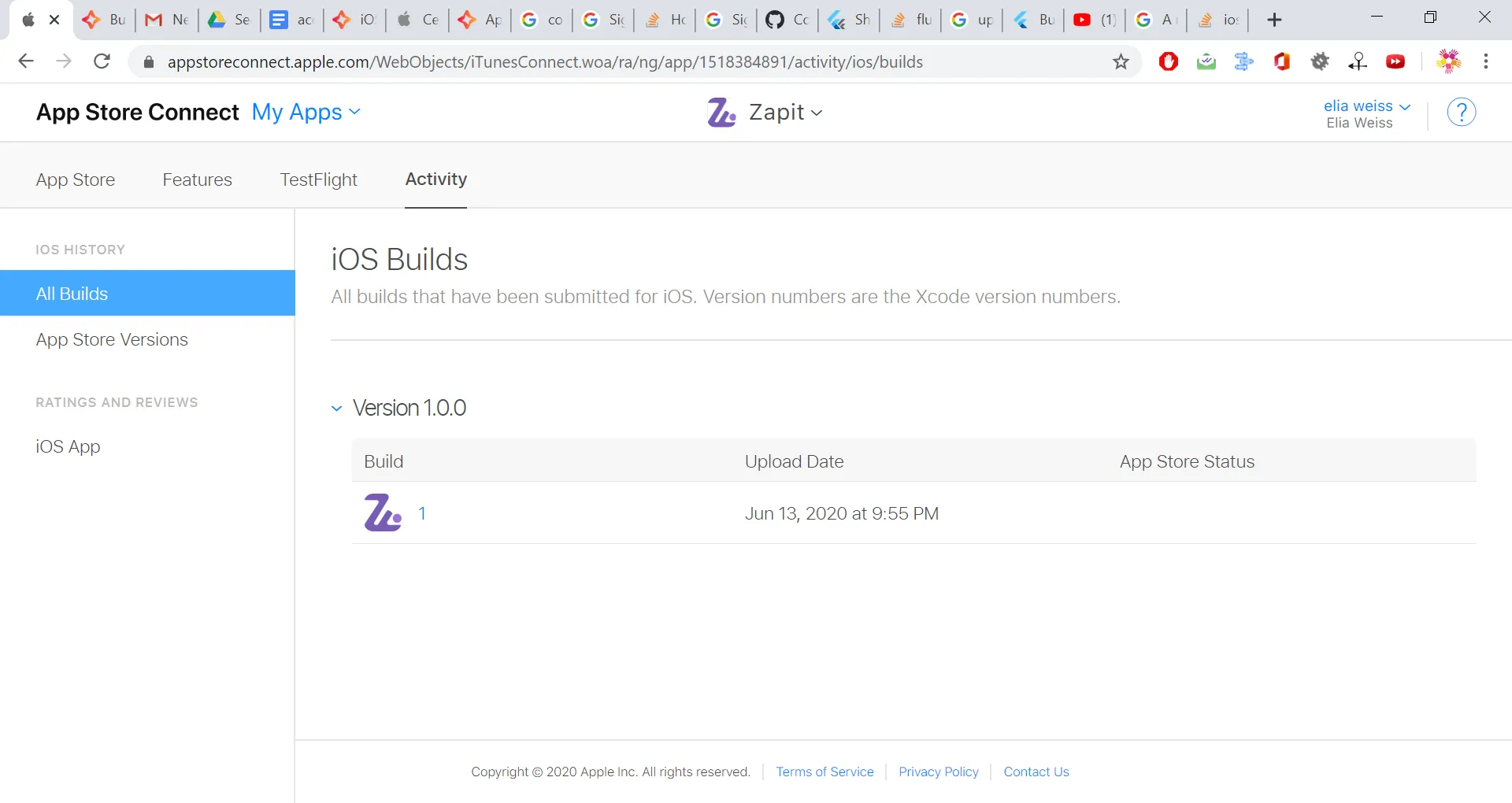The height and width of the screenshot is (803, 1512).
Task: Click the Upload Date column header
Action: click(795, 461)
